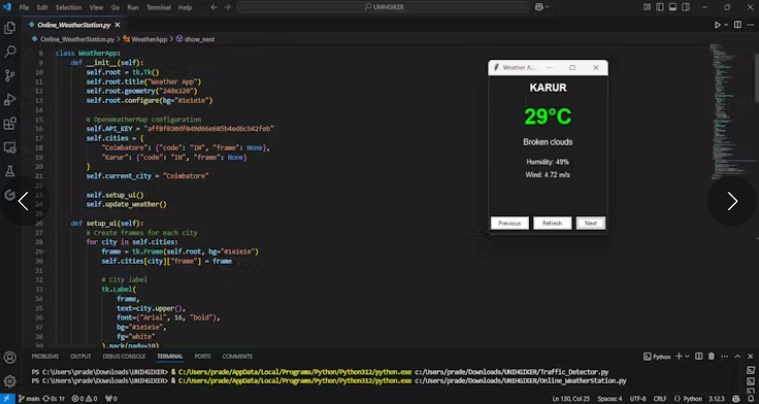Open Source Control view
The height and width of the screenshot is (404, 759).
(x=10, y=75)
